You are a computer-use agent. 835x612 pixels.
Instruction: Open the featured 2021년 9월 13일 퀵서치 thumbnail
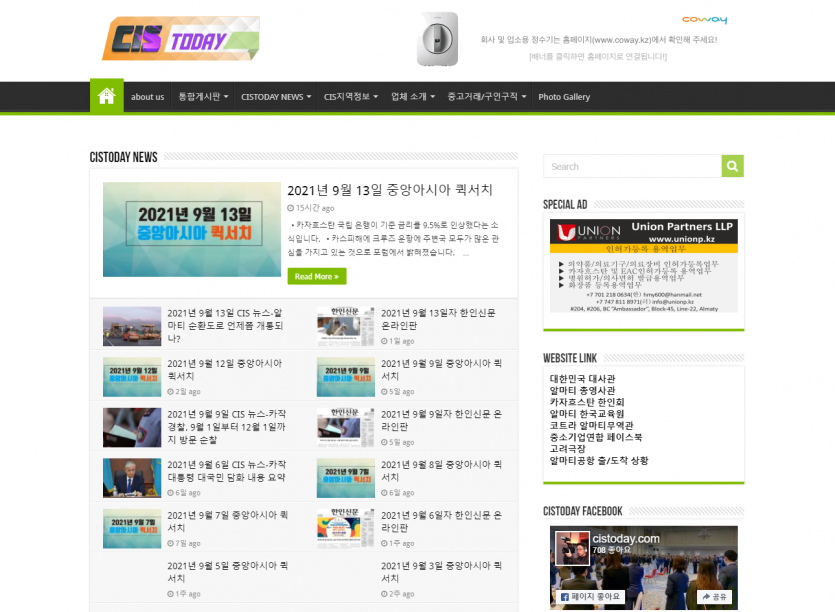191,229
